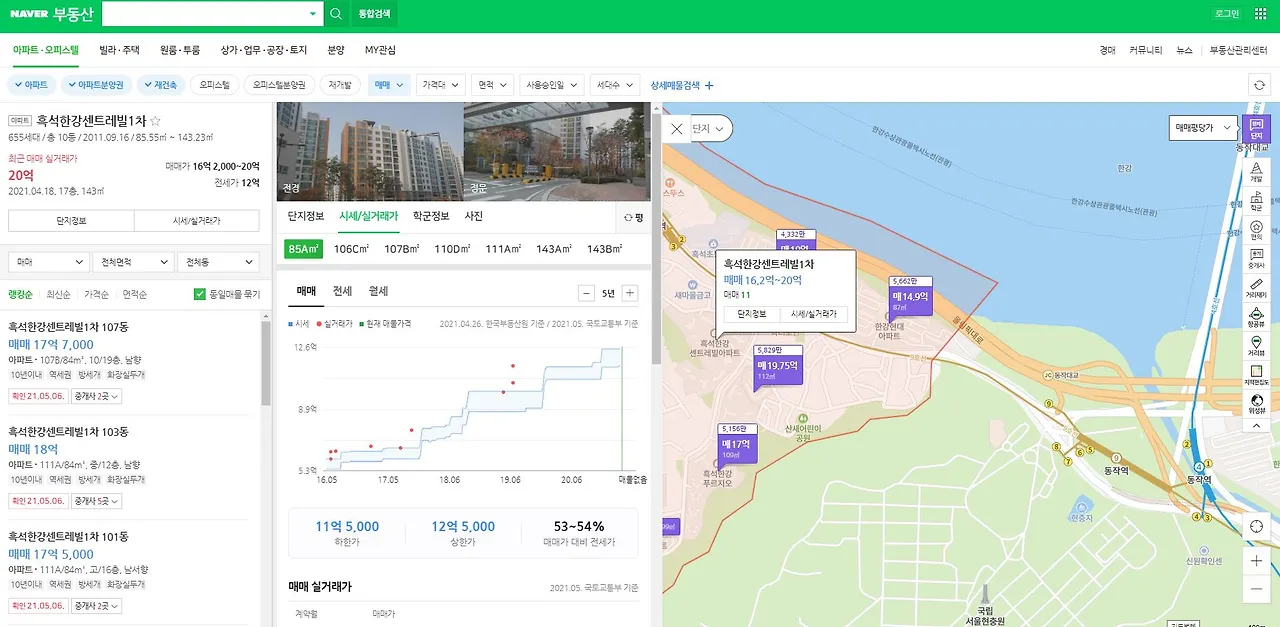Viewport: 1280px width, 627px height.
Task: Switch to the 전세 price tab
Action: 342,291
